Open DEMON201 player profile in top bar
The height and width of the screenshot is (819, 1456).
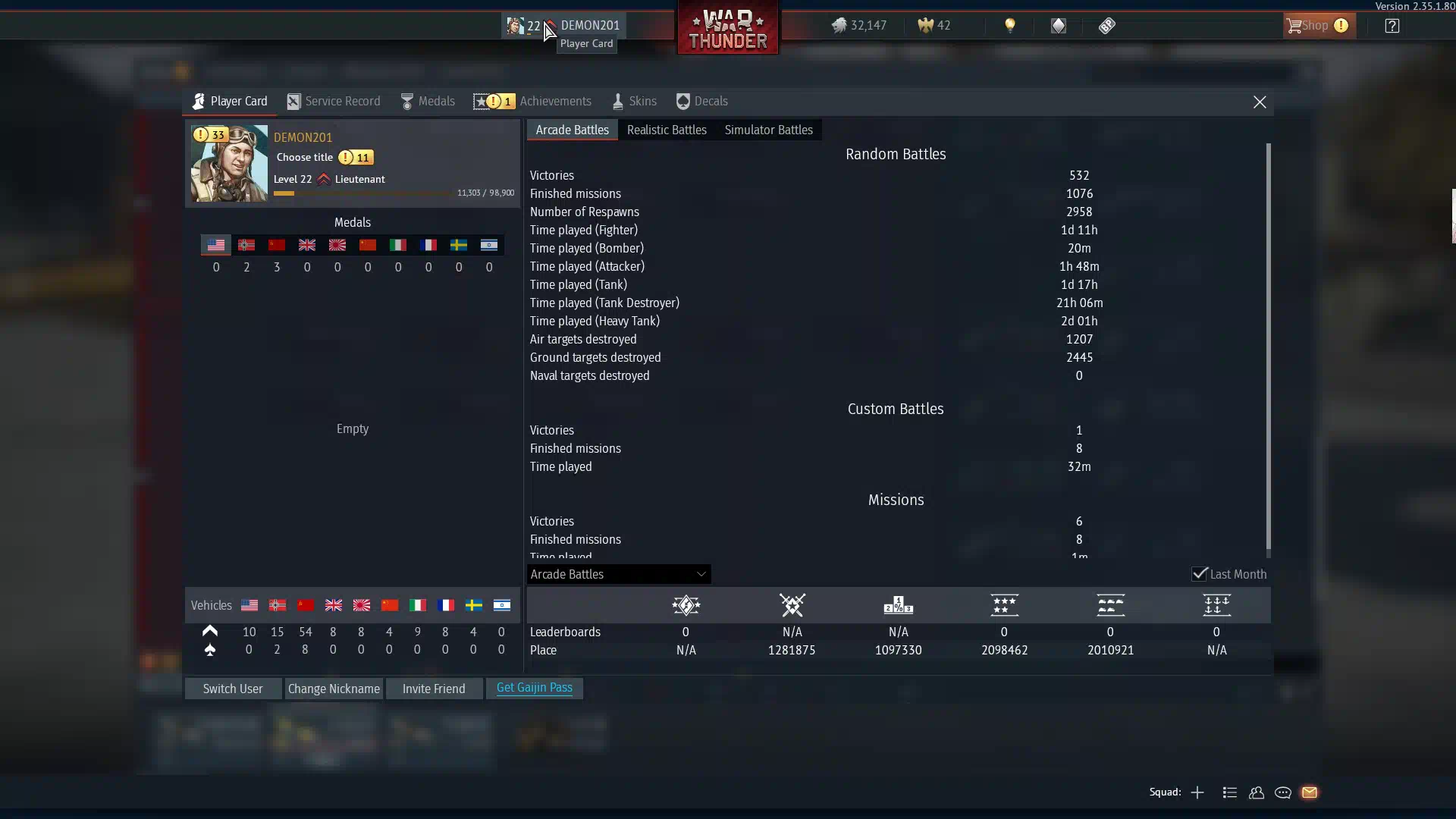pyautogui.click(x=563, y=25)
